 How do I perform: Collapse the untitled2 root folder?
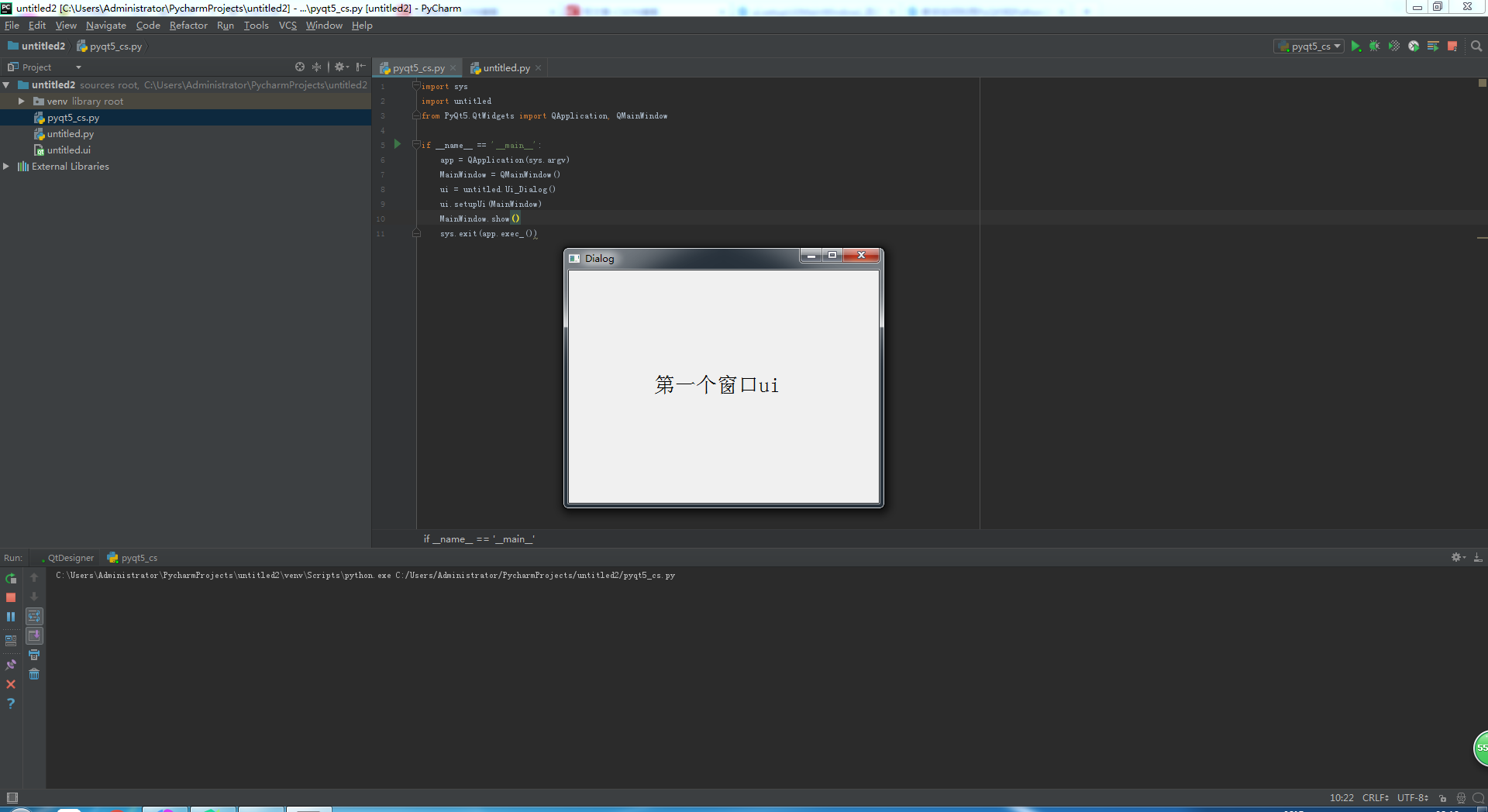(6, 85)
